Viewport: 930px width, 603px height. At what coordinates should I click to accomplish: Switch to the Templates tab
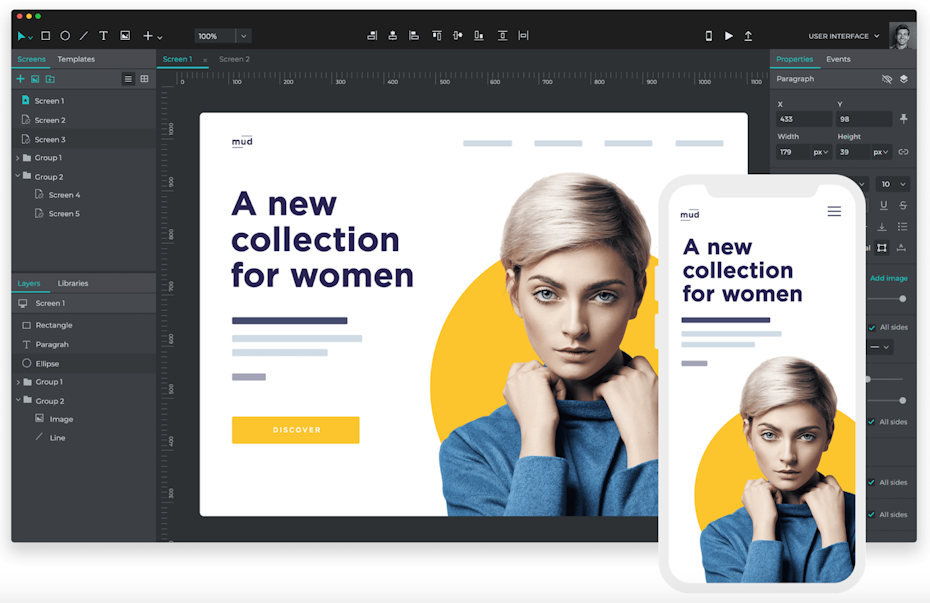[x=76, y=59]
